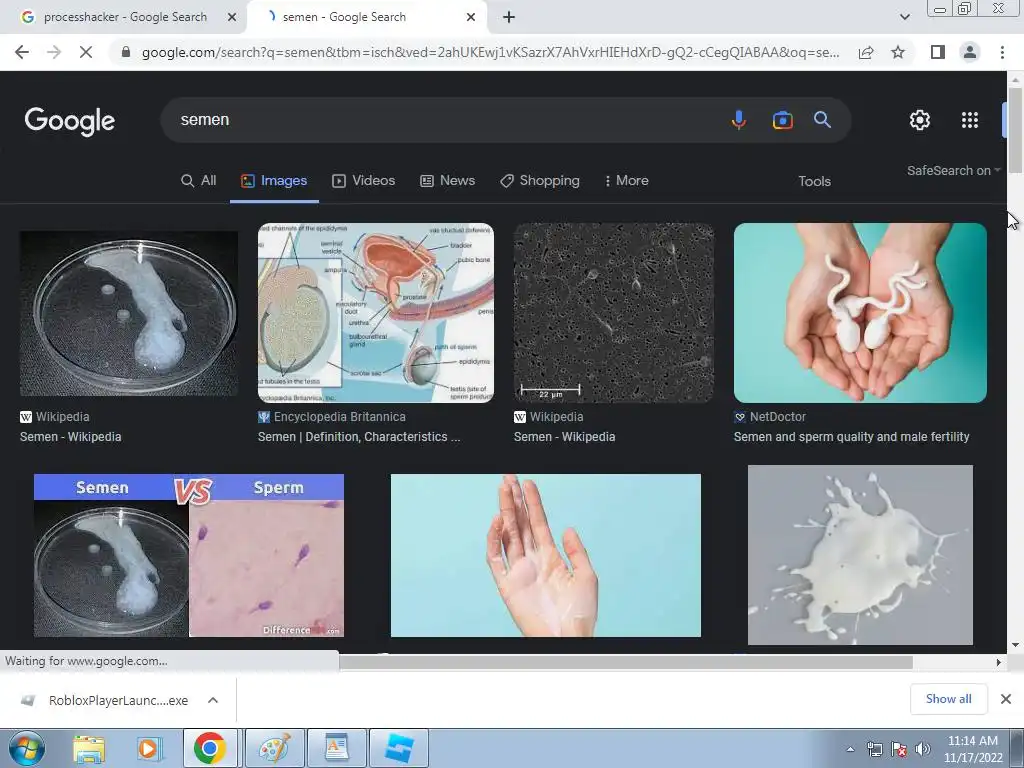Image resolution: width=1024 pixels, height=768 pixels.
Task: Open the side panel icon in Chrome toolbar
Action: tap(938, 52)
